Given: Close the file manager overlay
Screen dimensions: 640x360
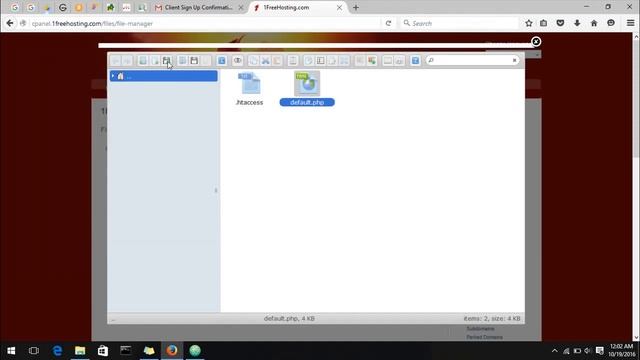Looking at the screenshot, I should point(536,42).
